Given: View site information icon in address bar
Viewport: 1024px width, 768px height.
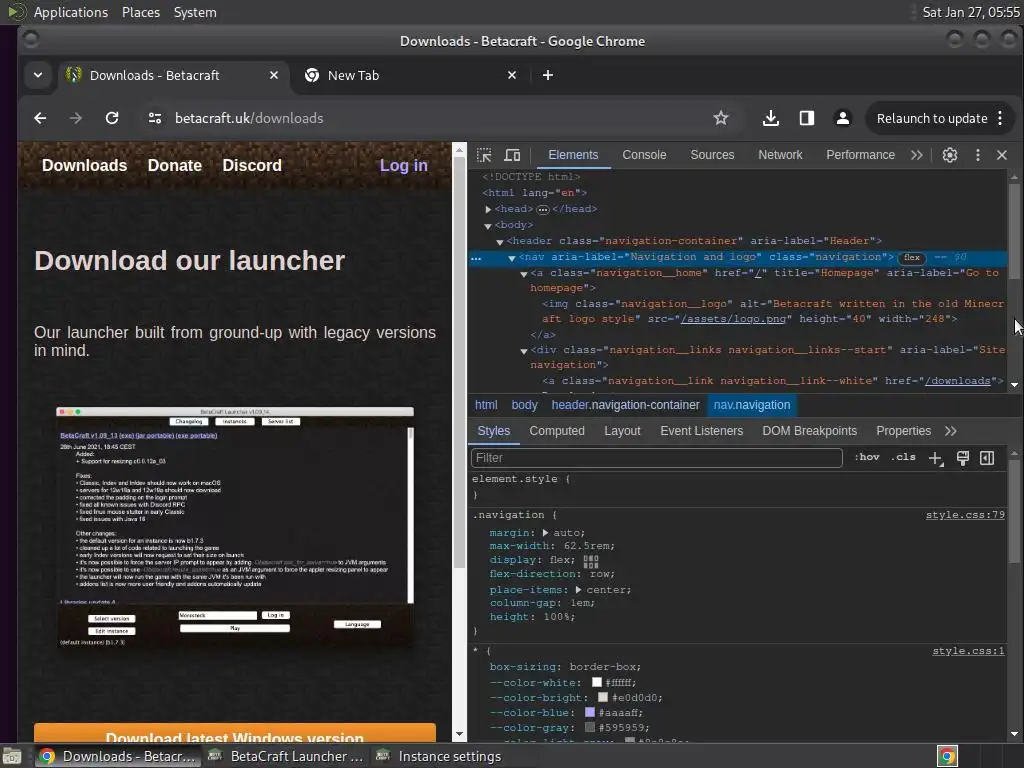Looking at the screenshot, I should 155,118.
